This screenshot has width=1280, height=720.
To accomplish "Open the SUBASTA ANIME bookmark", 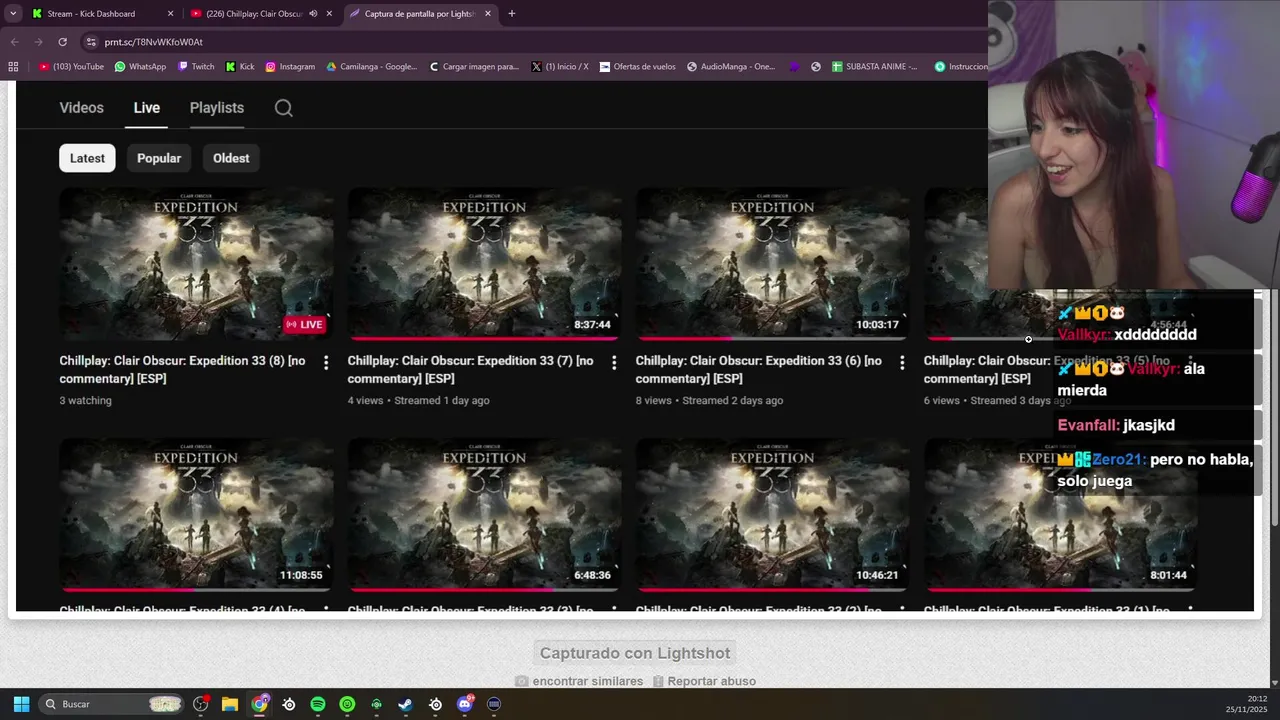I will point(874,67).
